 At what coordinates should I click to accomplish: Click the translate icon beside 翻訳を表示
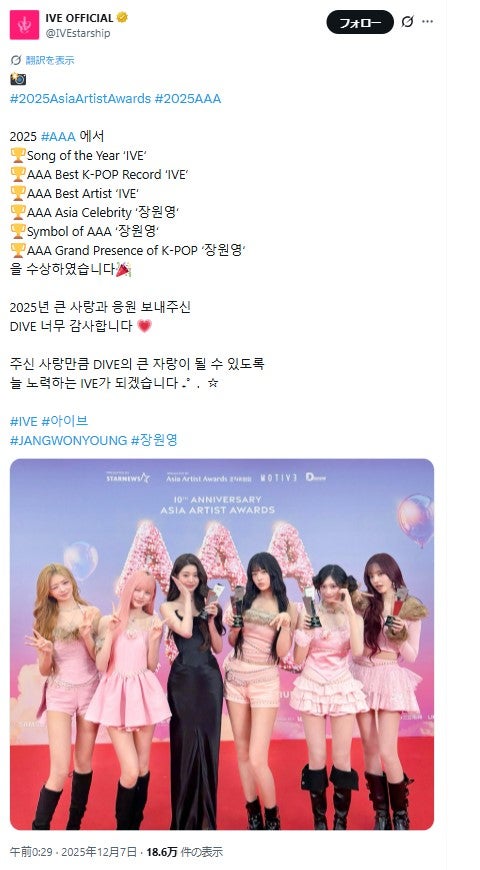coord(16,60)
